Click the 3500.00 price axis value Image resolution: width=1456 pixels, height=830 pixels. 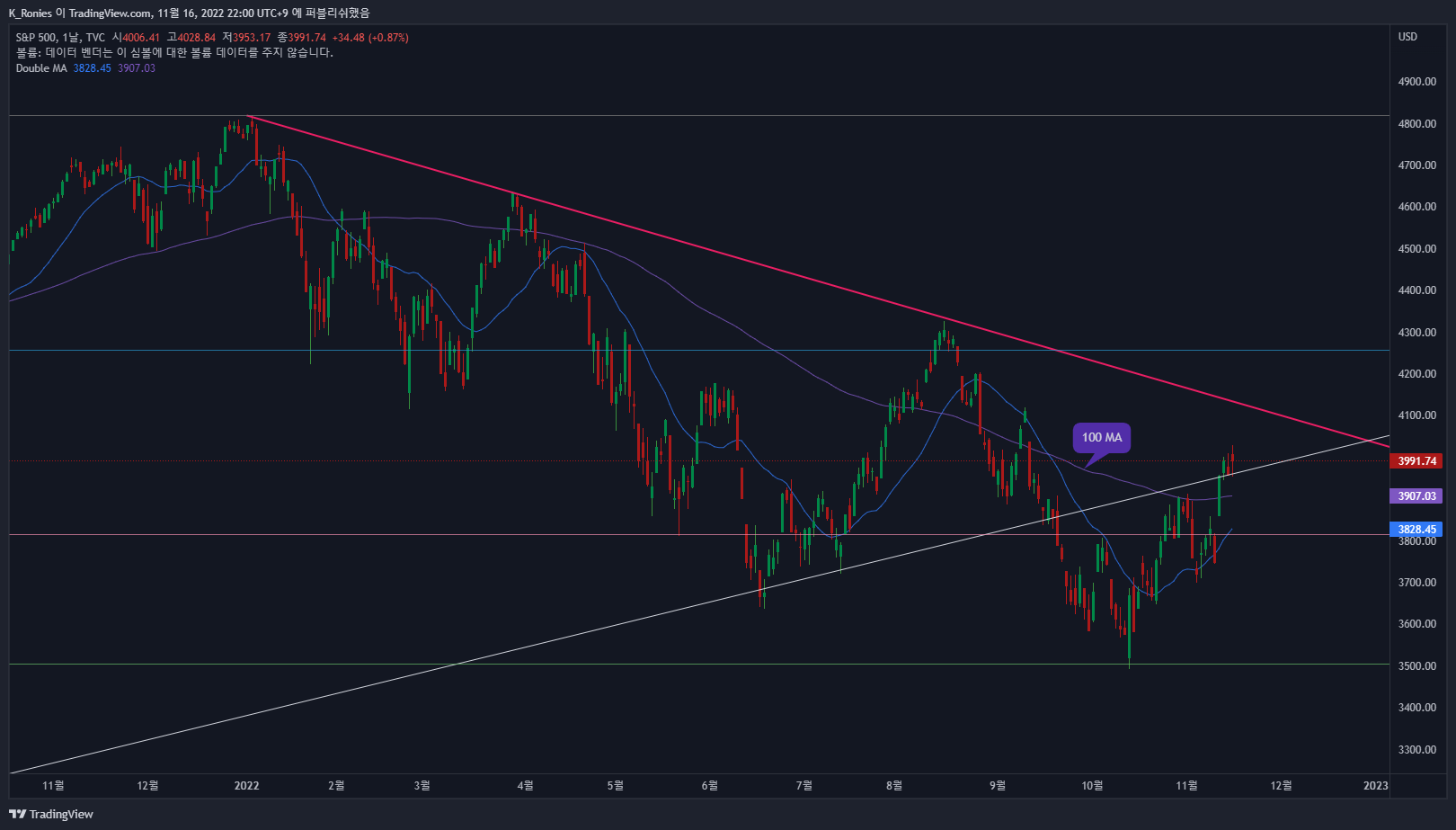point(1417,666)
